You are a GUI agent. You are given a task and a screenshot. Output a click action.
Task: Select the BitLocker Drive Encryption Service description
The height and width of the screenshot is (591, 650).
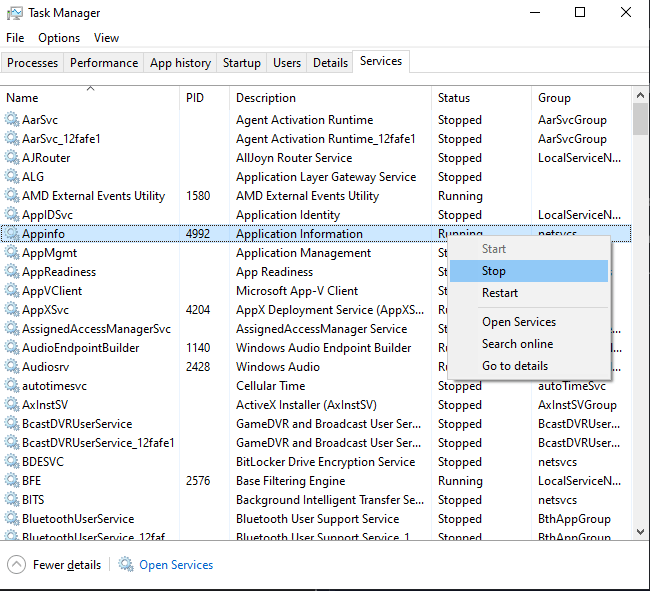325,462
